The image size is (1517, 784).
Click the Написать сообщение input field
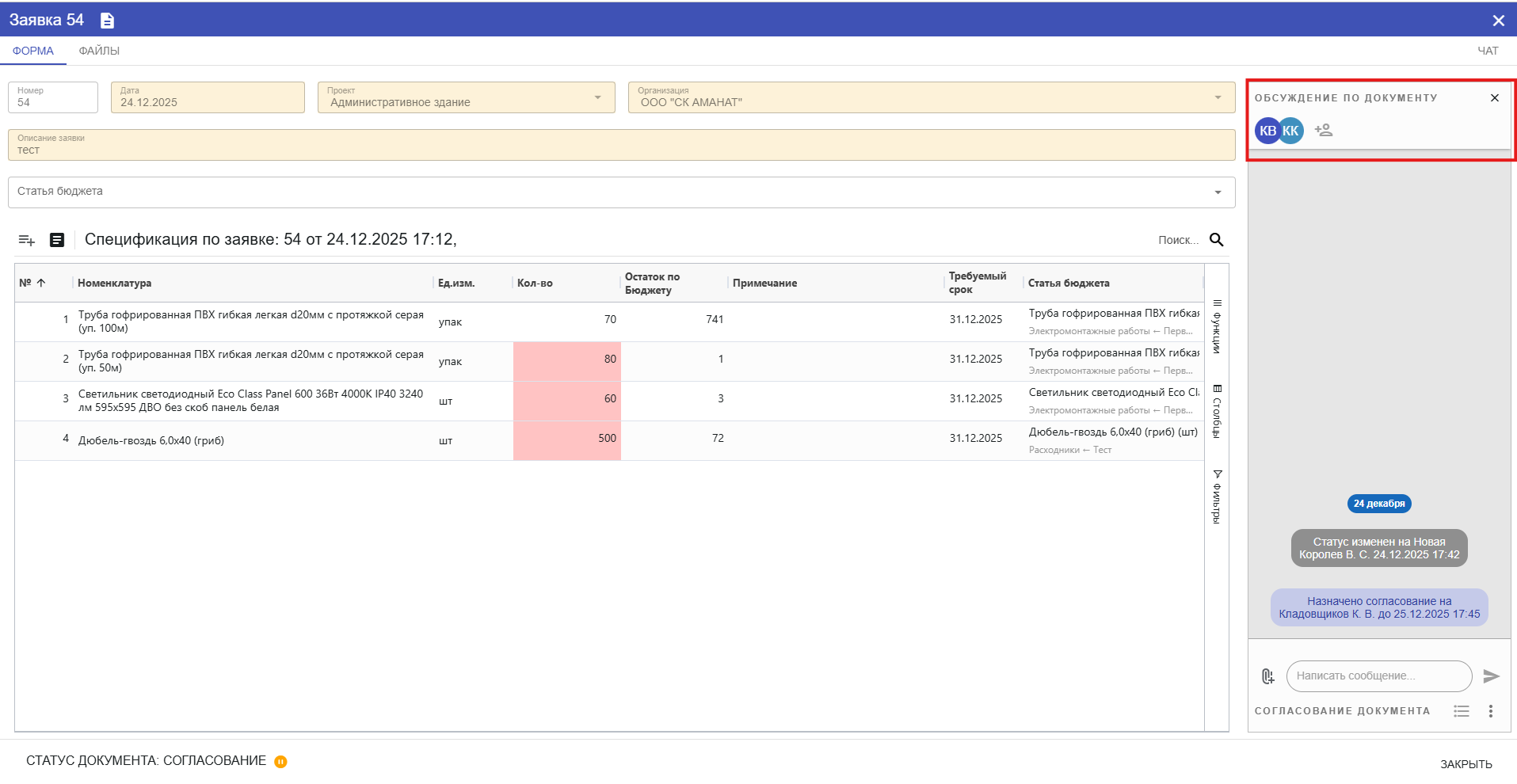coord(1378,676)
